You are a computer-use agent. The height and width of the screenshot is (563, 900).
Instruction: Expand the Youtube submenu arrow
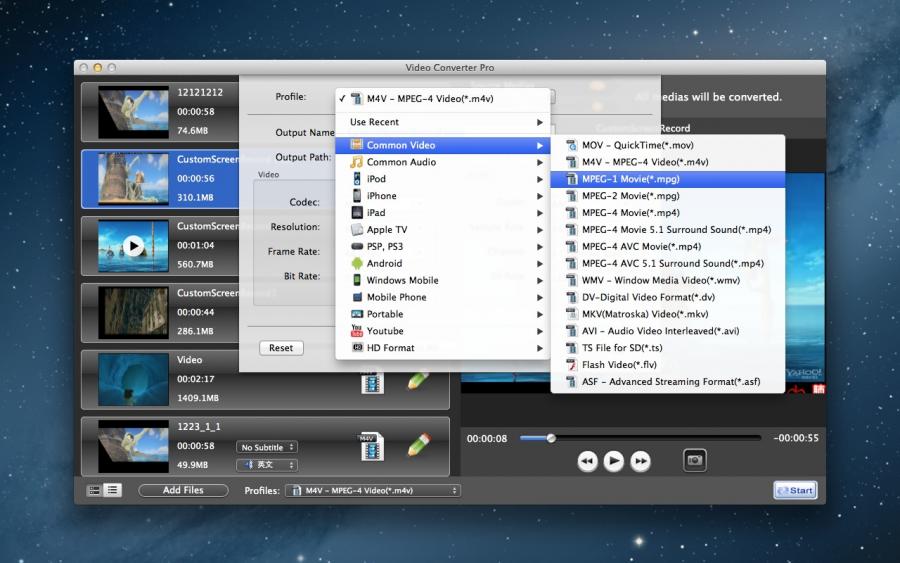pyautogui.click(x=540, y=331)
